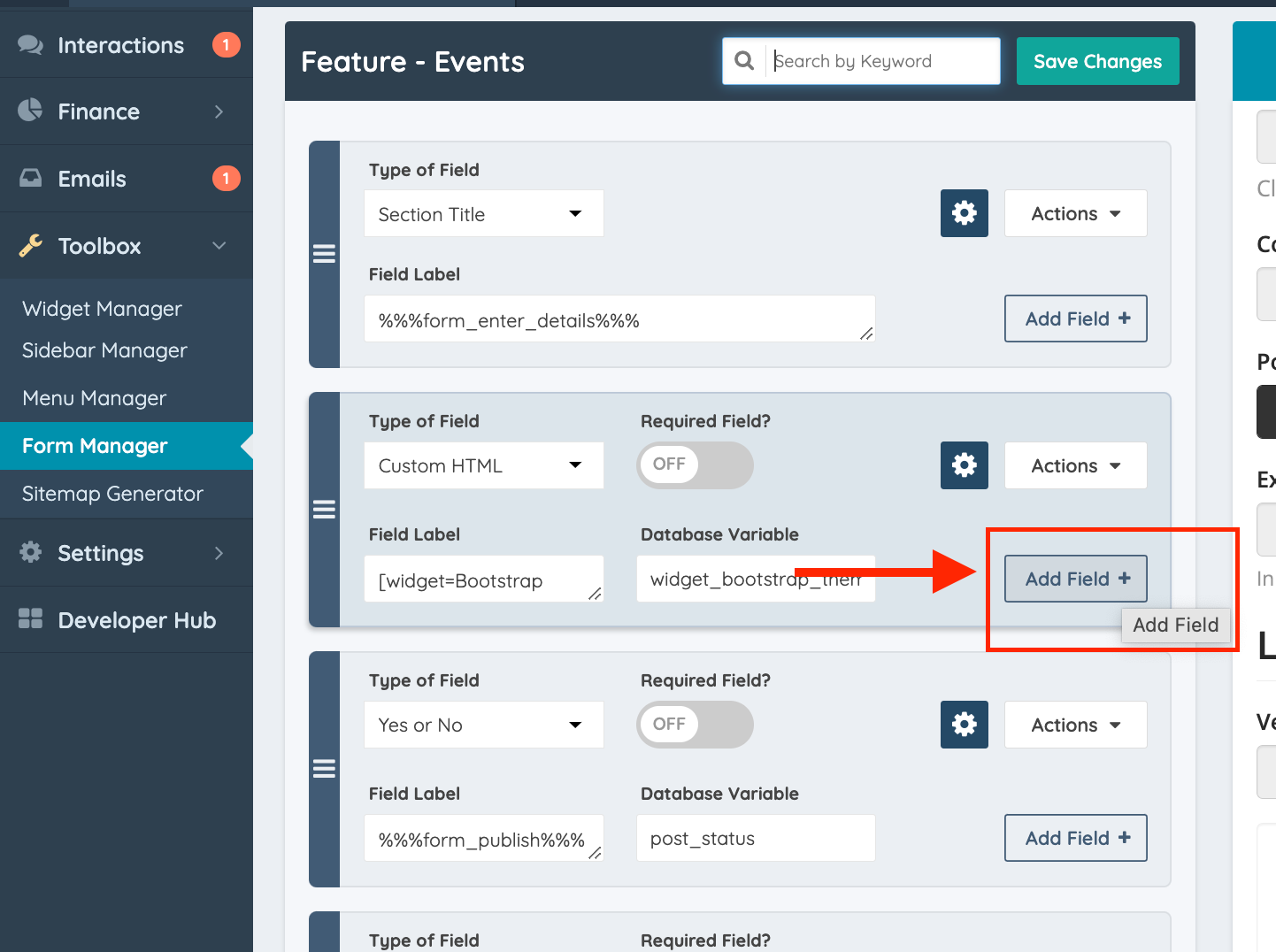This screenshot has height=952, width=1276.
Task: Click the Settings gear icon in sidebar
Action: point(30,552)
